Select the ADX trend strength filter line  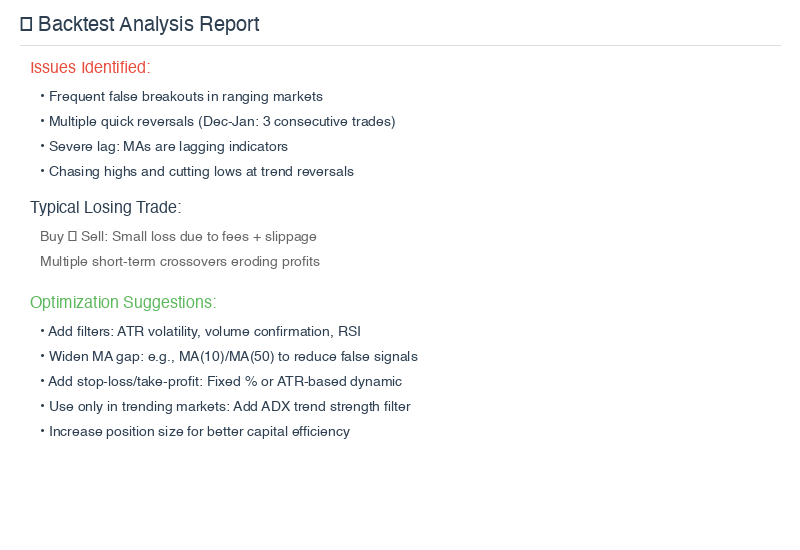(x=229, y=407)
